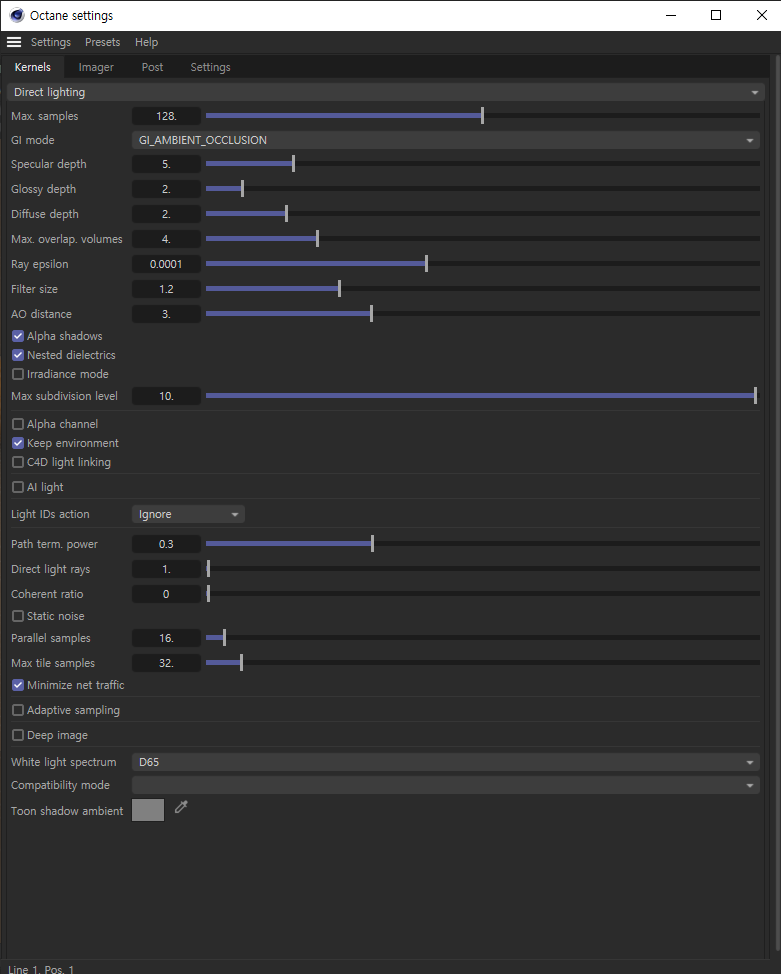Viewport: 781px width, 974px height.
Task: Switch to the Imager tab
Action: 96,67
